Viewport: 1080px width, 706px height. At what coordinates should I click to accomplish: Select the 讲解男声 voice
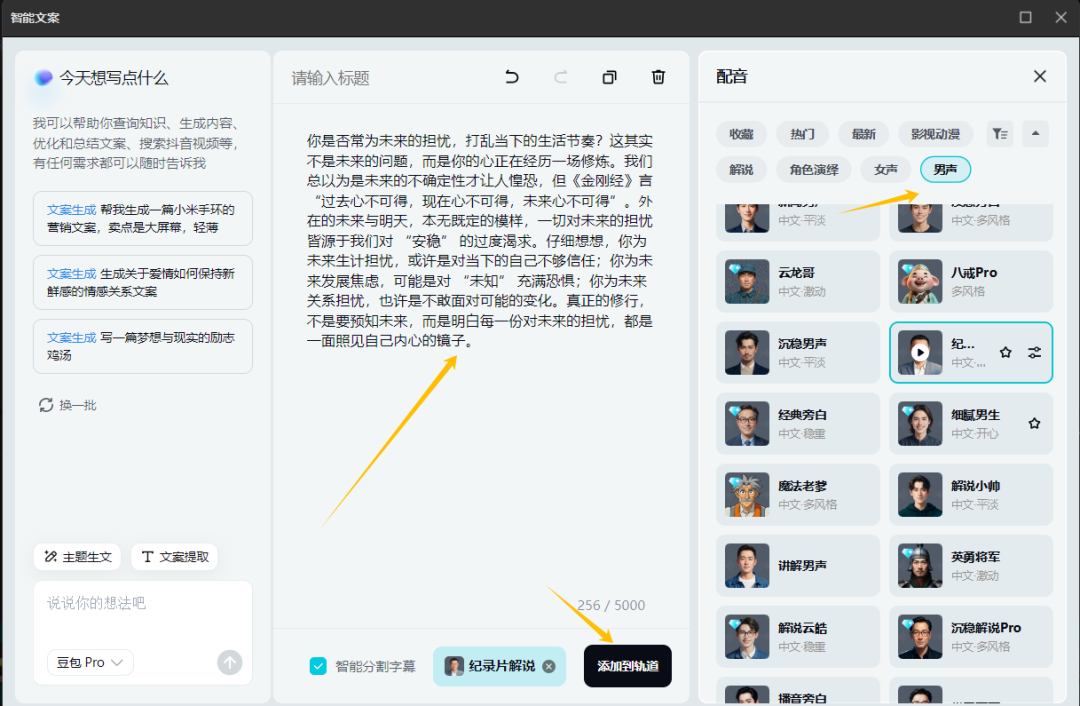coord(798,565)
